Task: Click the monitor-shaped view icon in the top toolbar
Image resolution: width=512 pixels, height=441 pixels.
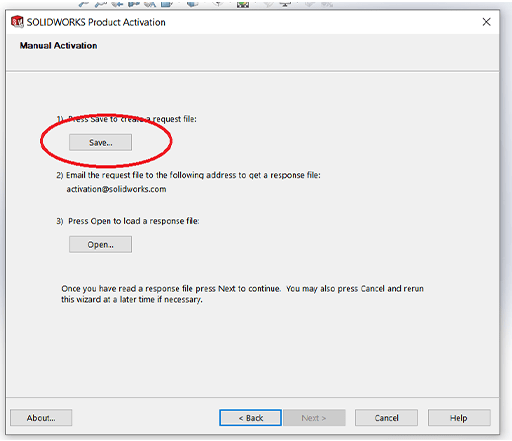Action: 286,3
